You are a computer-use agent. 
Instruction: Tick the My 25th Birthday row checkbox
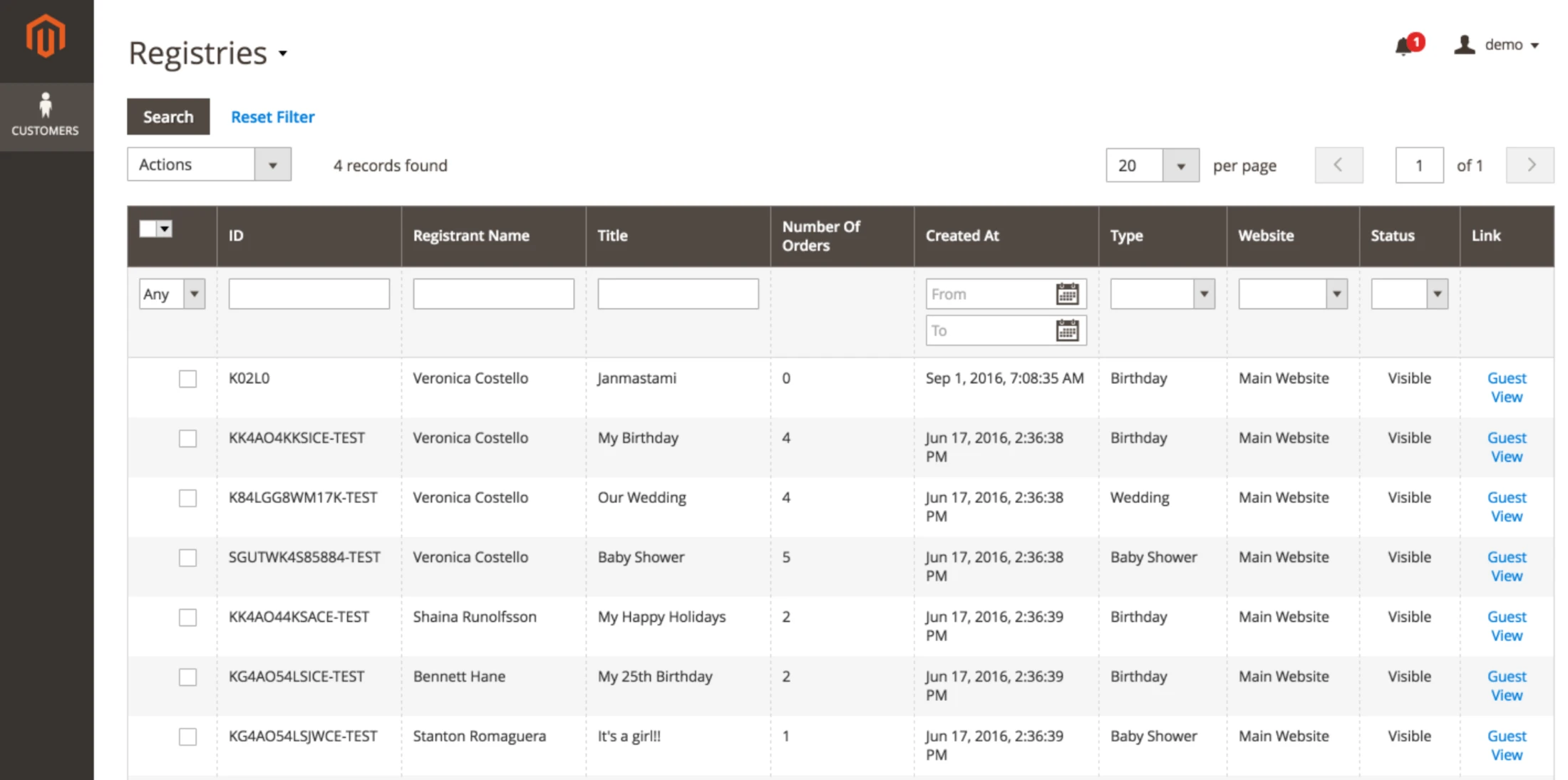coord(187,677)
